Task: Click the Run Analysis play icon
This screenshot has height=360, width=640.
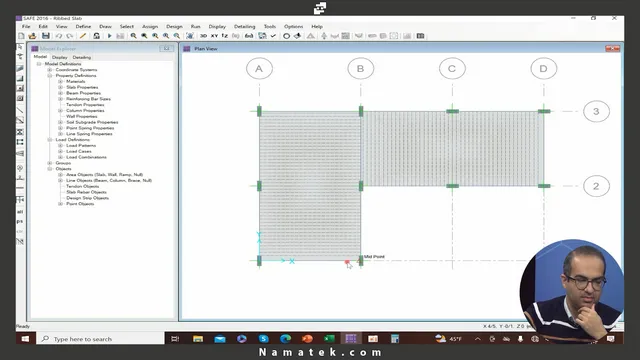Action: point(109,36)
